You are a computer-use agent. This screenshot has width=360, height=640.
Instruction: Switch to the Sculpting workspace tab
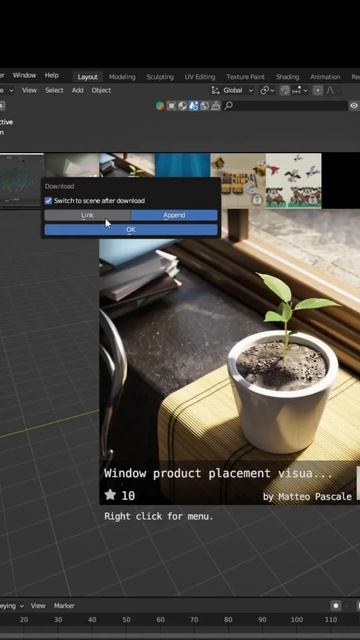coord(160,77)
